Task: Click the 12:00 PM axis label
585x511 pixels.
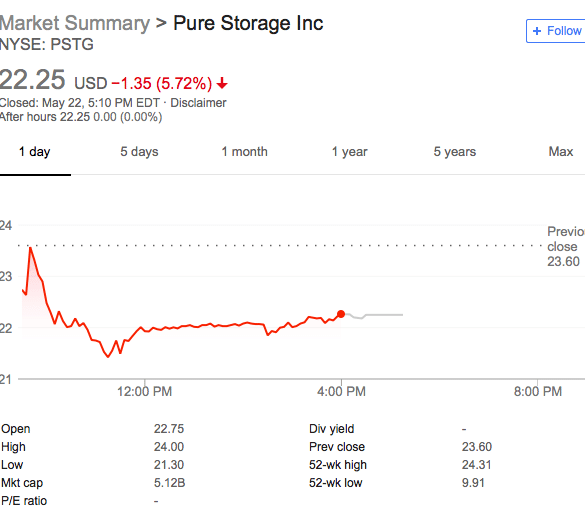Action: click(x=144, y=392)
